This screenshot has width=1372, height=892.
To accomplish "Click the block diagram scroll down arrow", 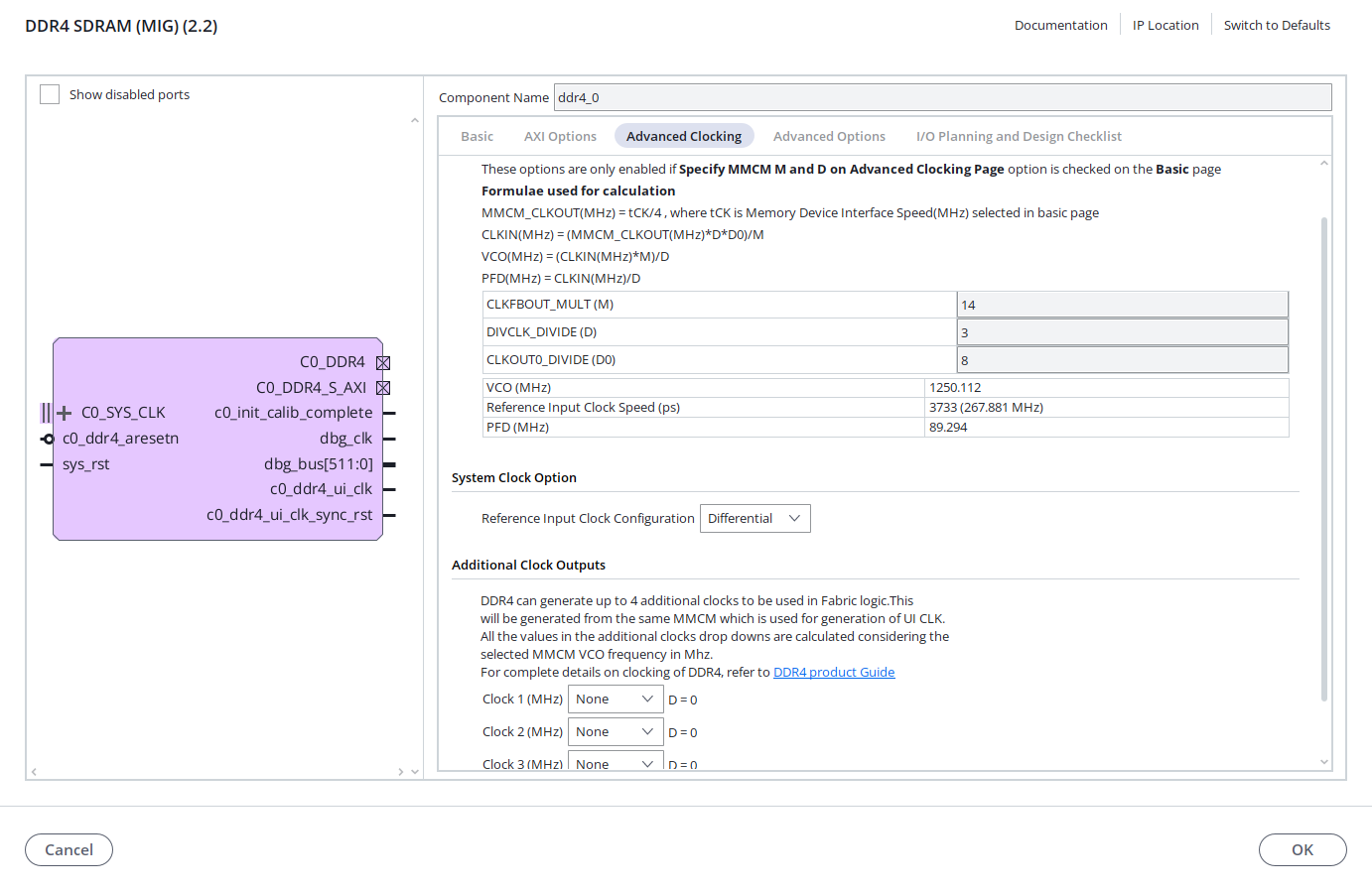I will 415,772.
